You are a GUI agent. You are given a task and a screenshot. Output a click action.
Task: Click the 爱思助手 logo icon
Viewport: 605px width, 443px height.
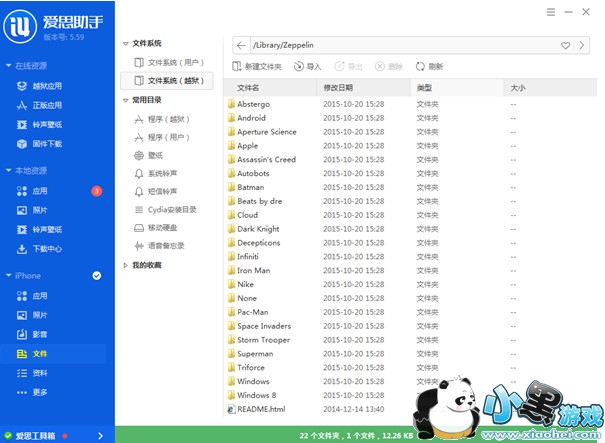pyautogui.click(x=20, y=26)
